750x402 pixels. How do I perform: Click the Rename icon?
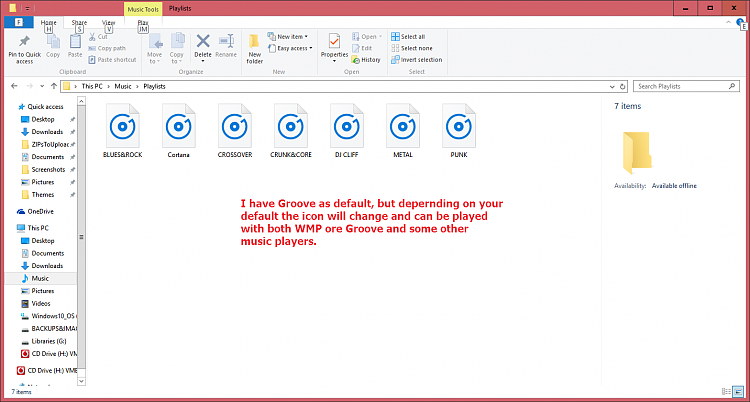[226, 41]
